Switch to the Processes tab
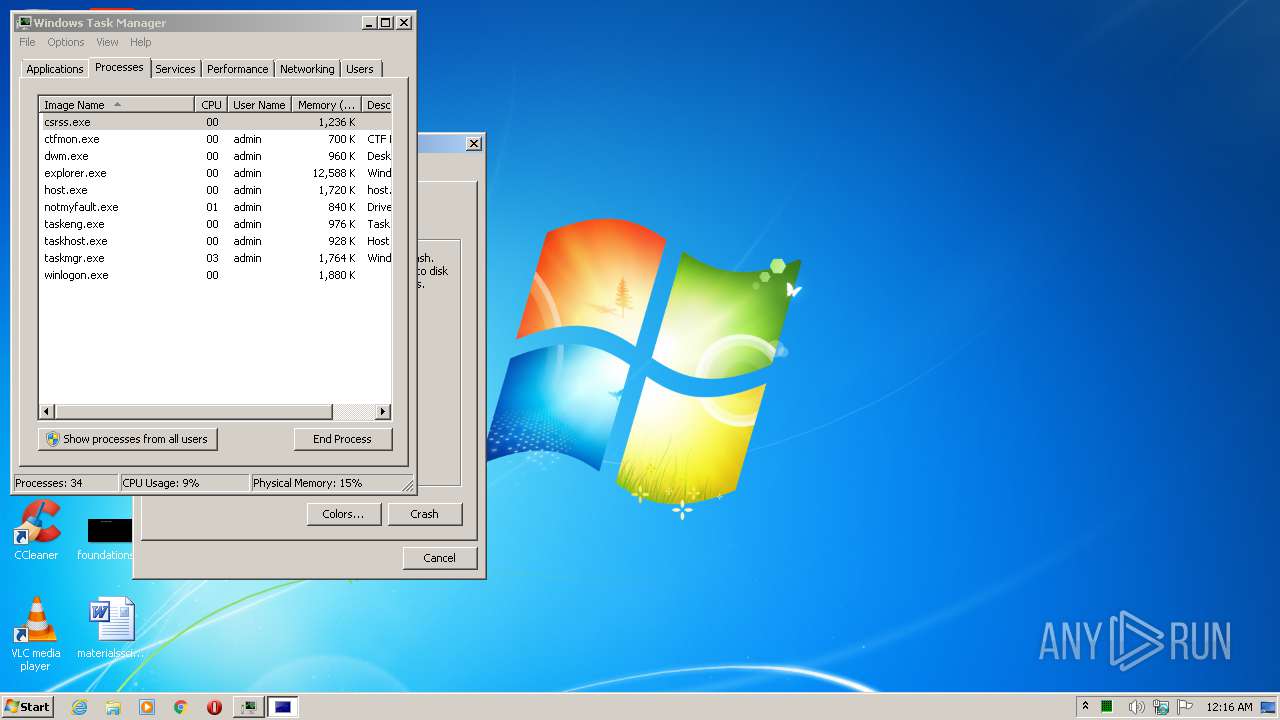Image resolution: width=1280 pixels, height=720 pixels. [x=119, y=67]
